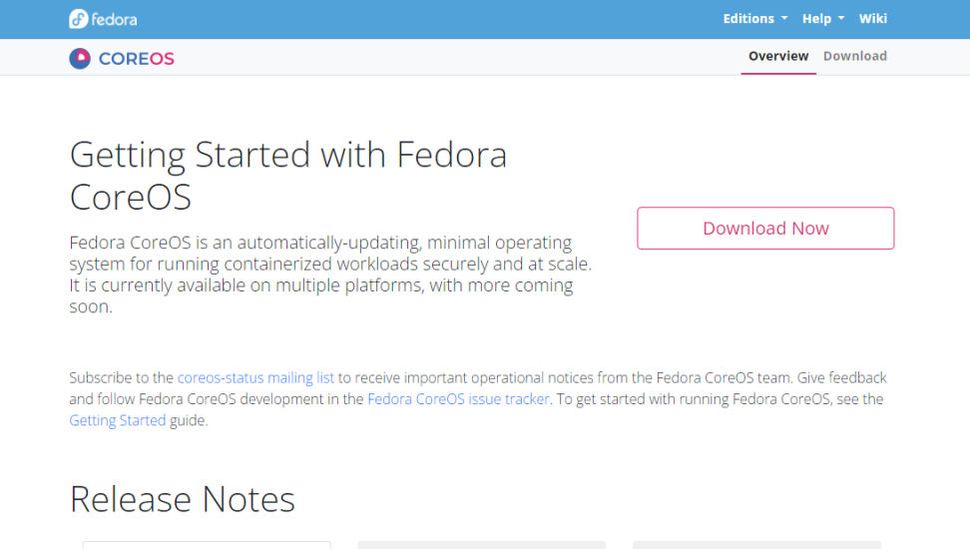
Task: Click the Release Notes heading
Action: tap(182, 499)
